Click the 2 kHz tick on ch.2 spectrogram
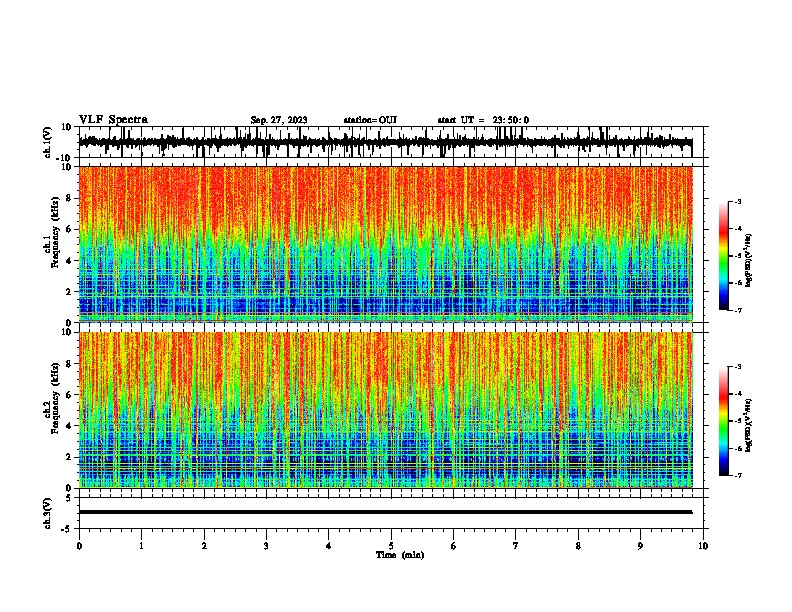The width and height of the screenshot is (792, 612). click(70, 457)
